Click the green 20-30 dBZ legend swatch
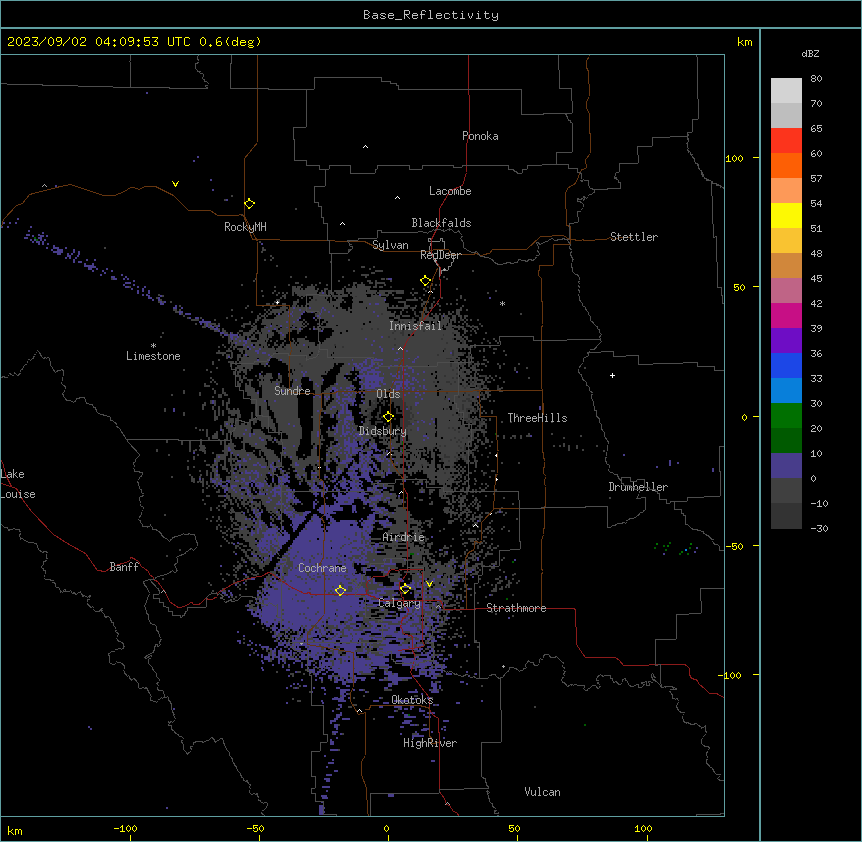The width and height of the screenshot is (862, 842). (x=786, y=416)
